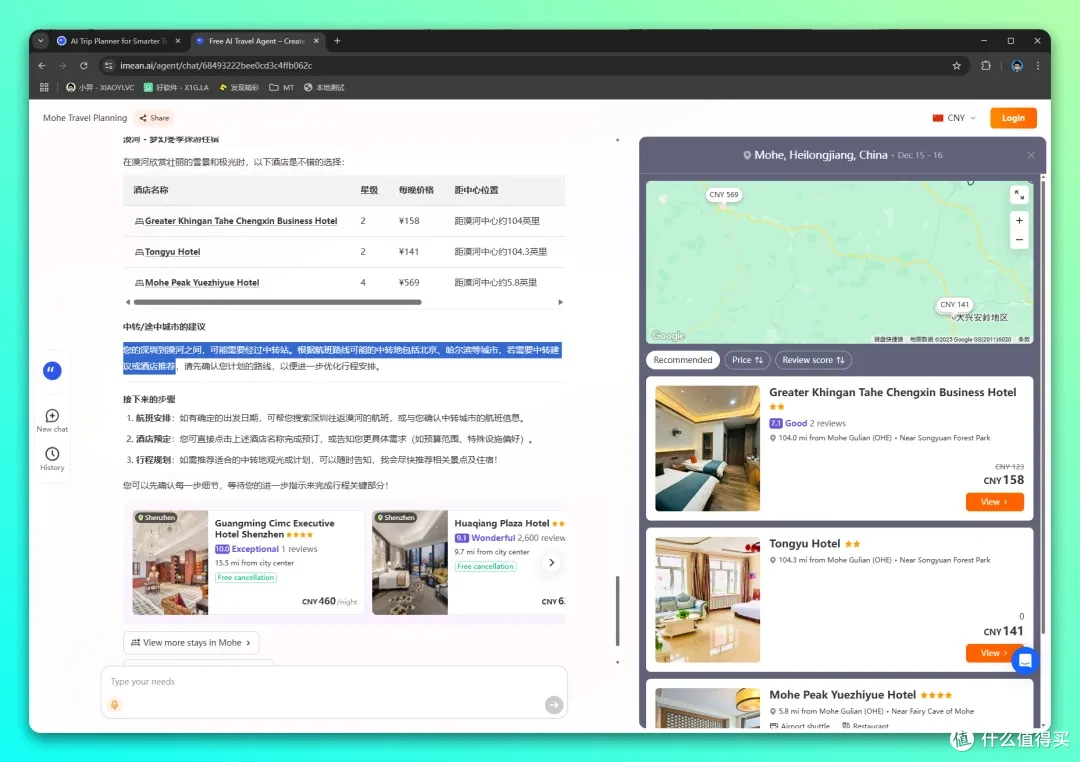Open Guangming Cimc Executive Hotel card
This screenshot has width=1080, height=762.
pos(247,562)
